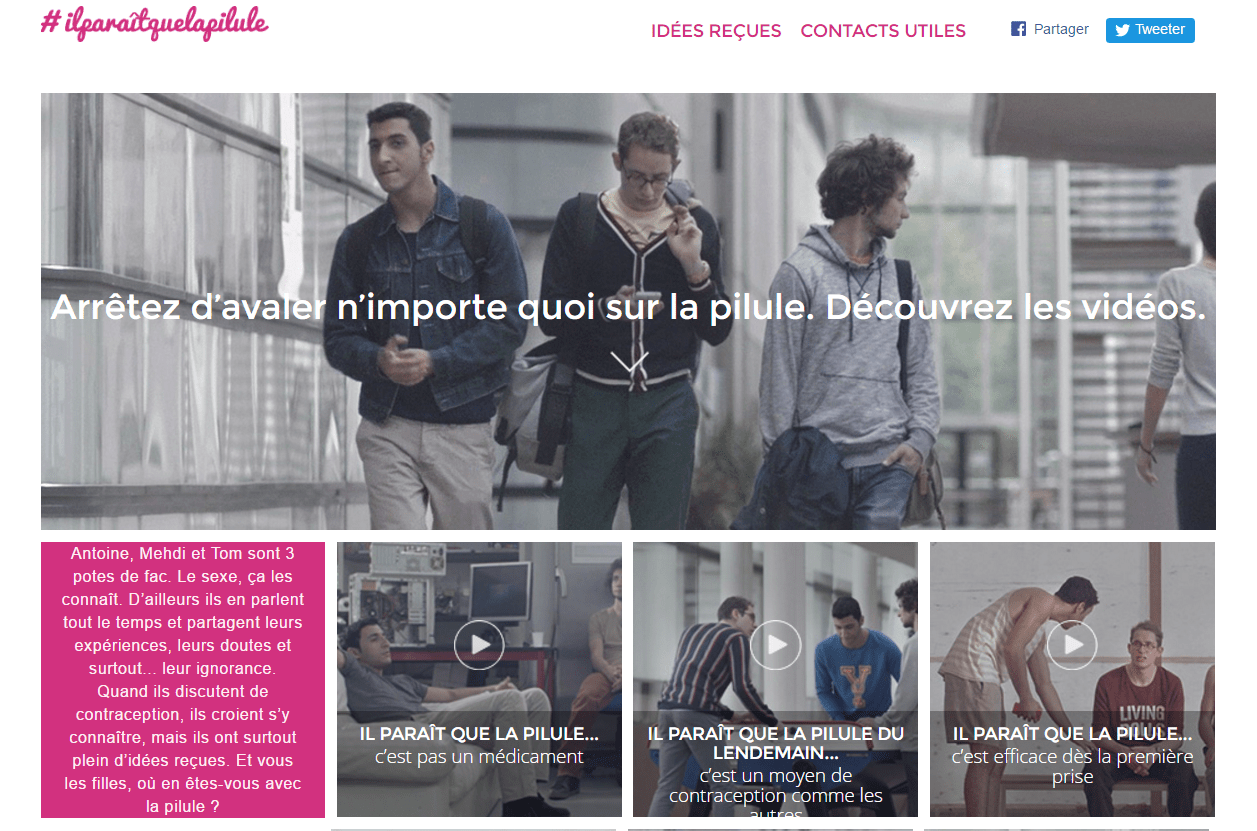Viewport: 1257px width, 831px height.
Task: Click the Partager share link
Action: click(1061, 30)
